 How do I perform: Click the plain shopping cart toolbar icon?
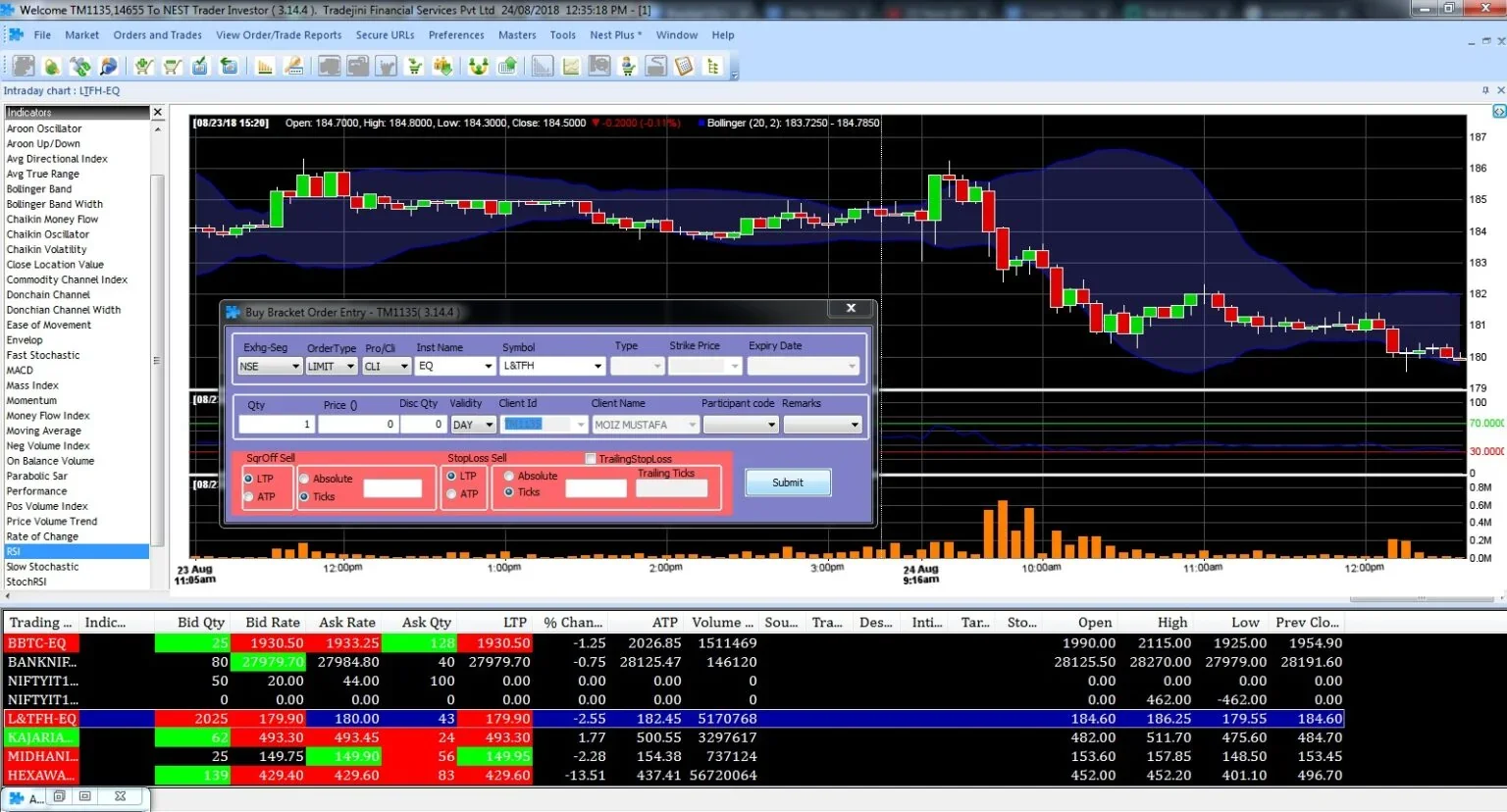(173, 67)
